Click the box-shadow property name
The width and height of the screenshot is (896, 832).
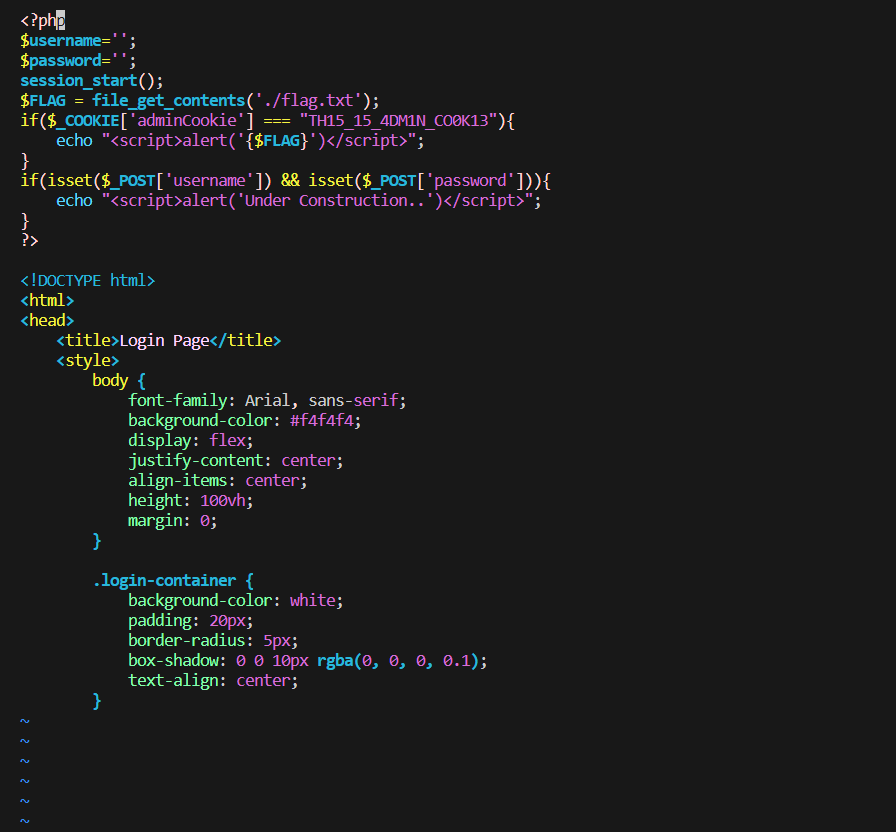(x=173, y=661)
